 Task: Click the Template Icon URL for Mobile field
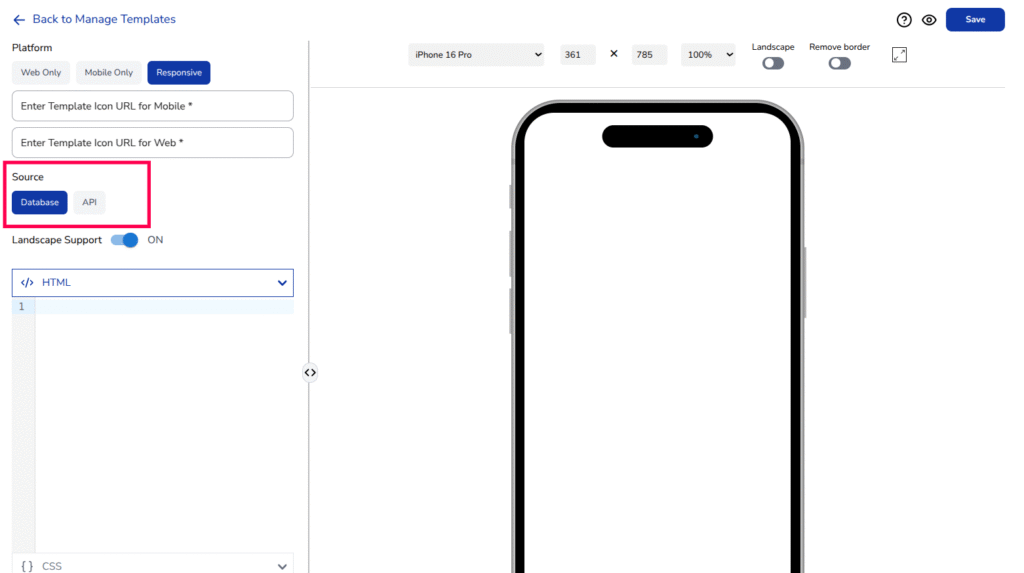152,106
